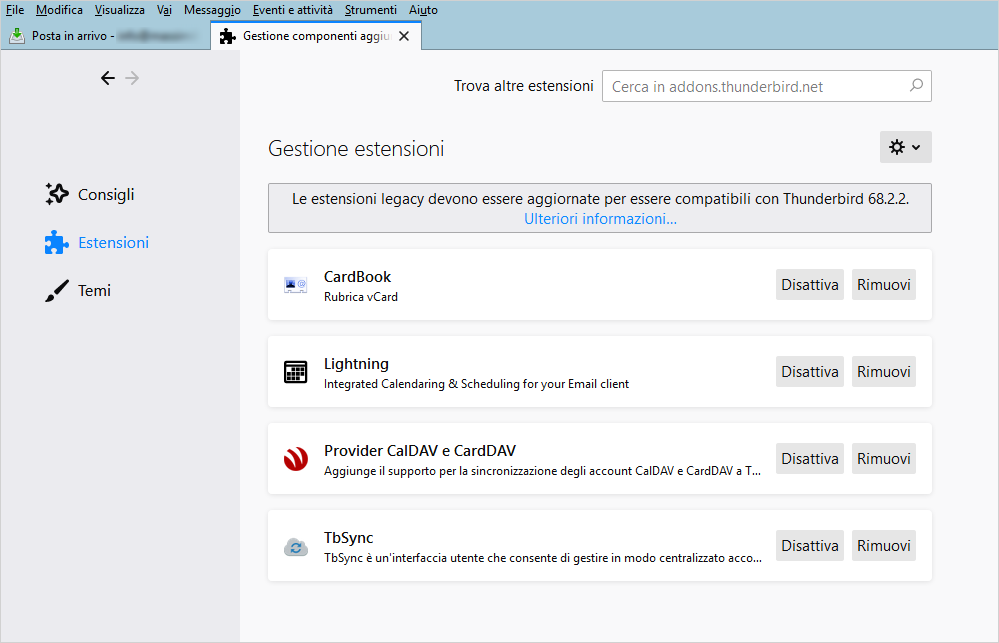Remove the CardBook extension
Viewport: 999px width, 643px height.
point(884,284)
